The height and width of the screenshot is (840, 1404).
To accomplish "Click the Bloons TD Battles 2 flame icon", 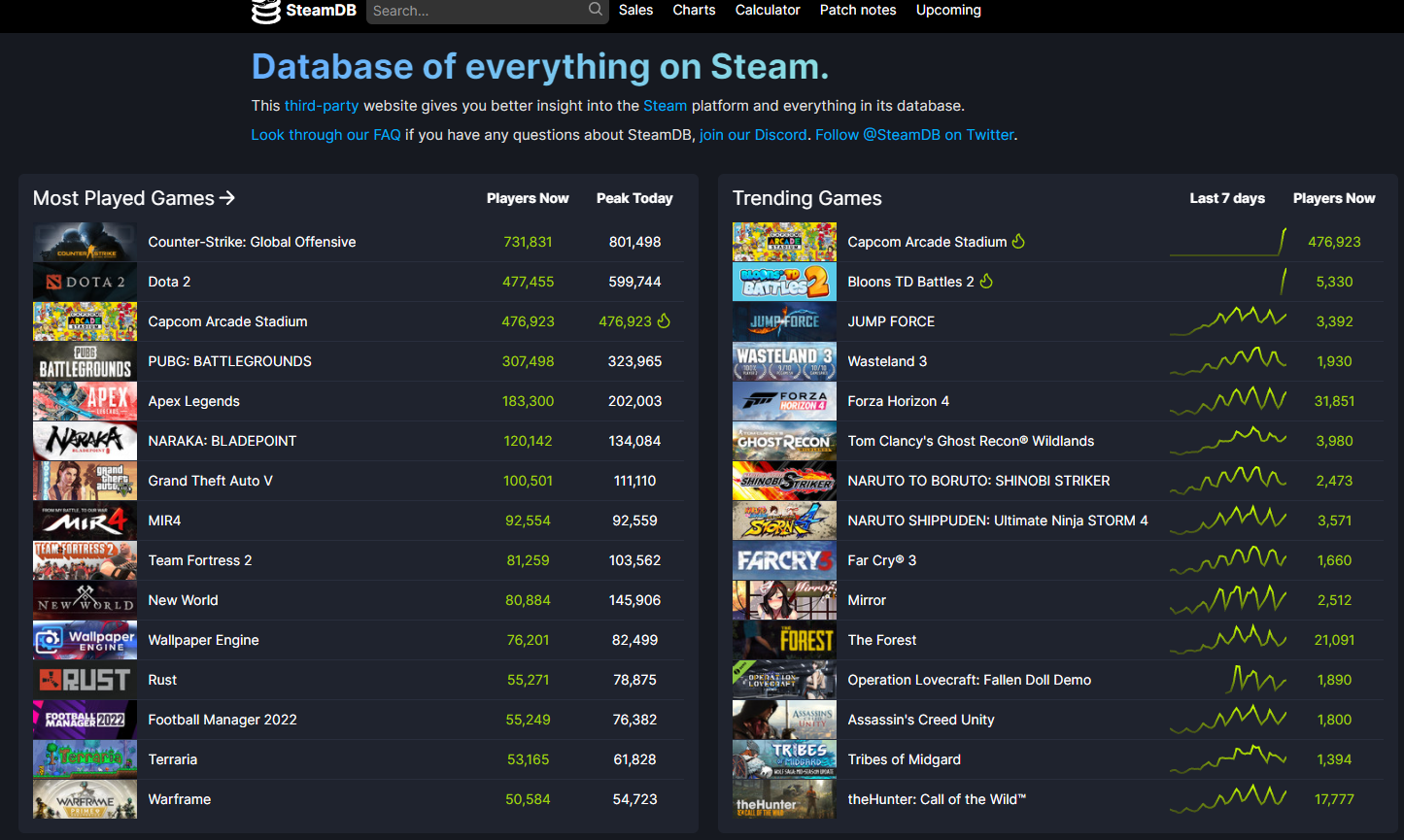I will 986,282.
